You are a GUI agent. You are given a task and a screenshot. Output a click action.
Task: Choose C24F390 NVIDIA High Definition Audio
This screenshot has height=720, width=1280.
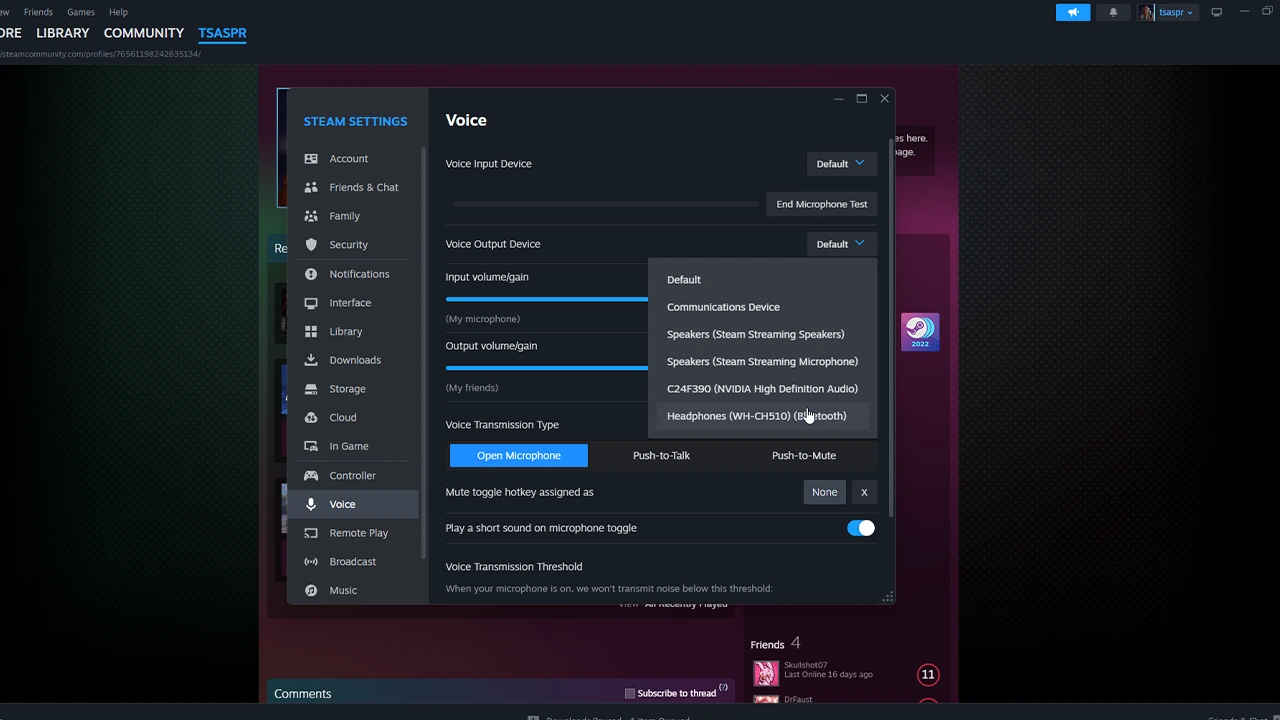762,389
